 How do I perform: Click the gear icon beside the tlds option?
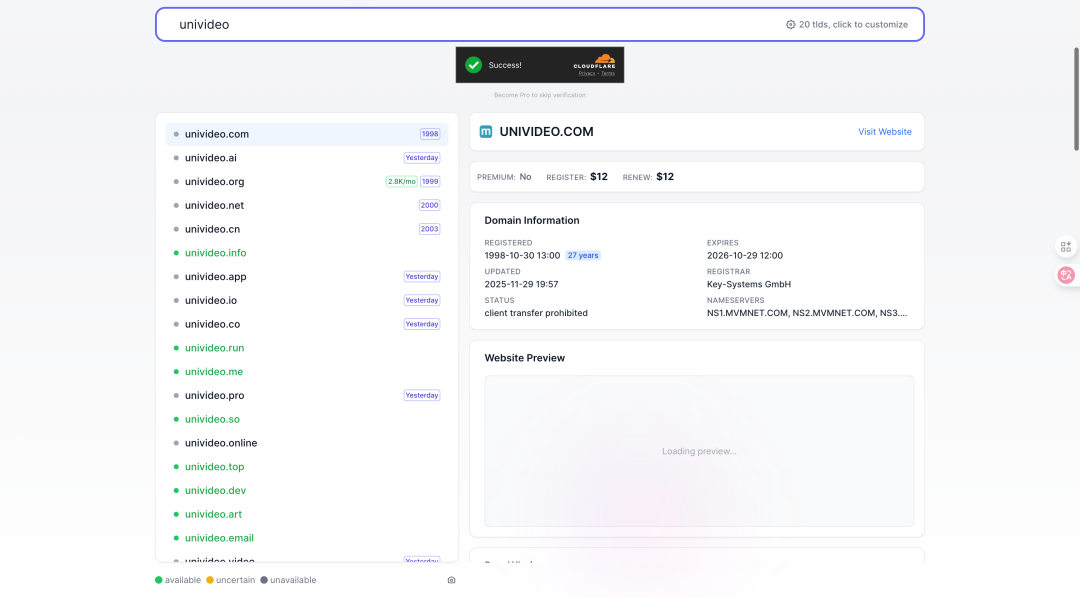[790, 24]
